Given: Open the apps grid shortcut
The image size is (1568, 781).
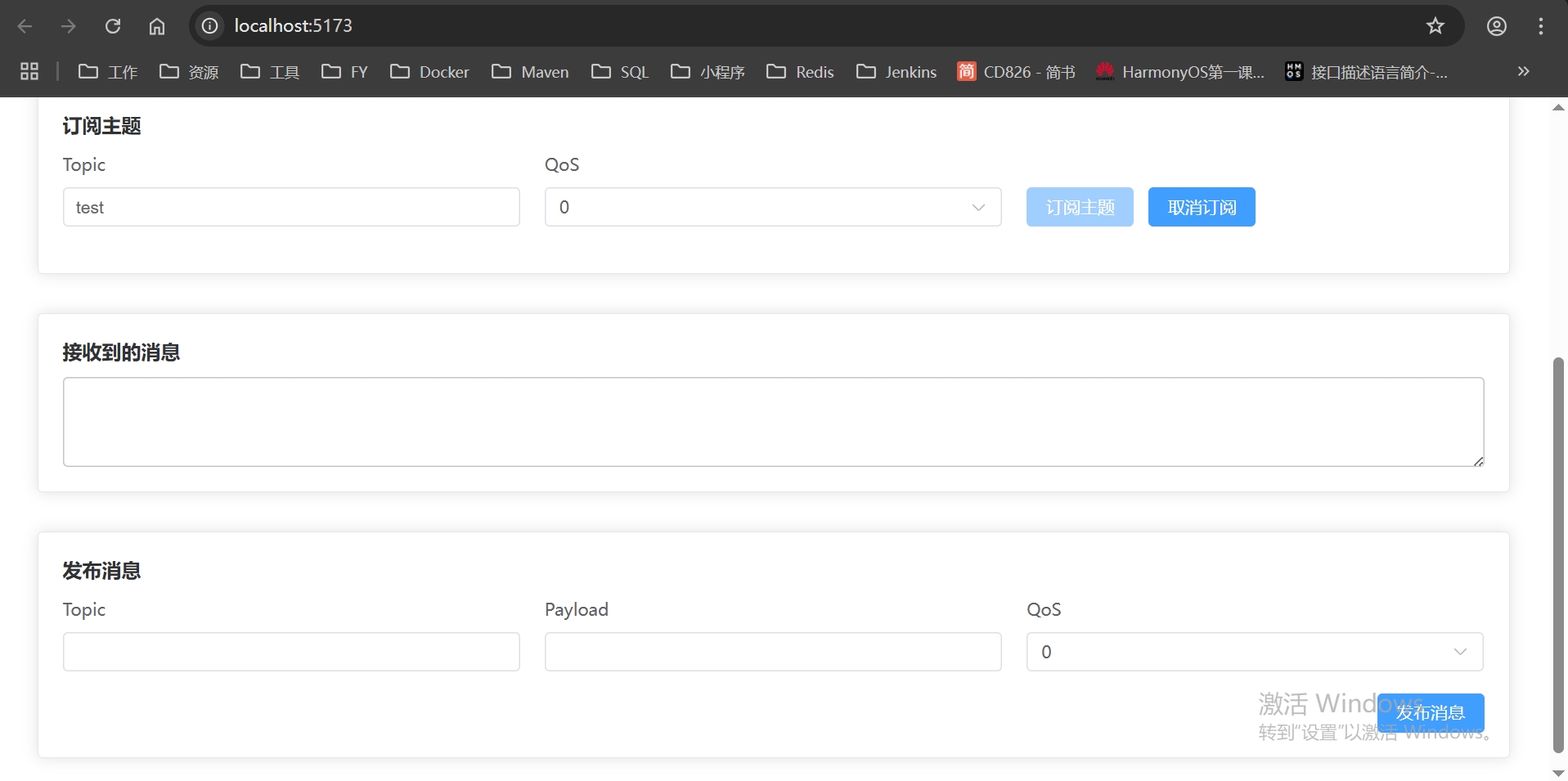Looking at the screenshot, I should (29, 71).
